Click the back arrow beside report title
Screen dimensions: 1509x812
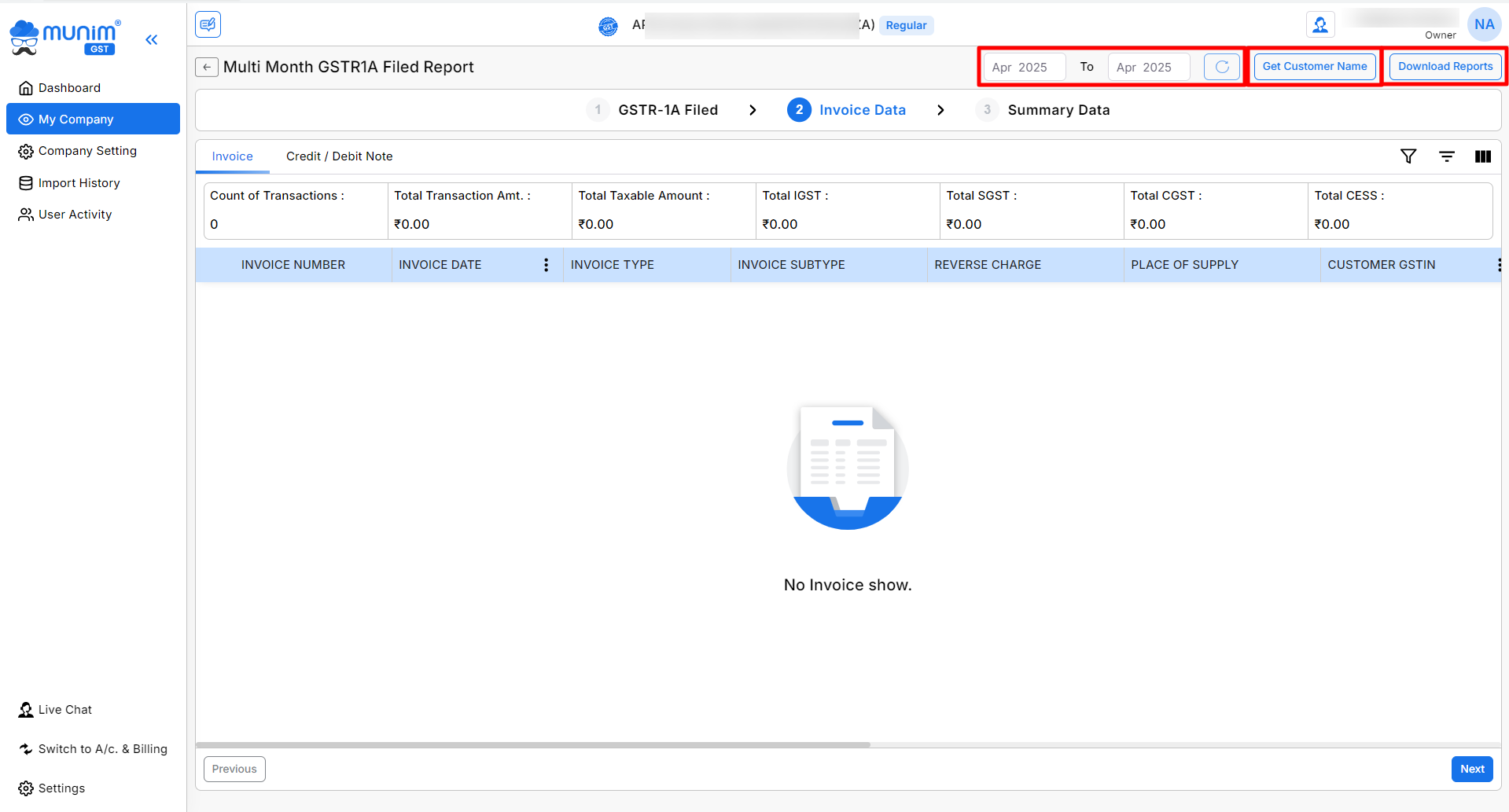[206, 67]
